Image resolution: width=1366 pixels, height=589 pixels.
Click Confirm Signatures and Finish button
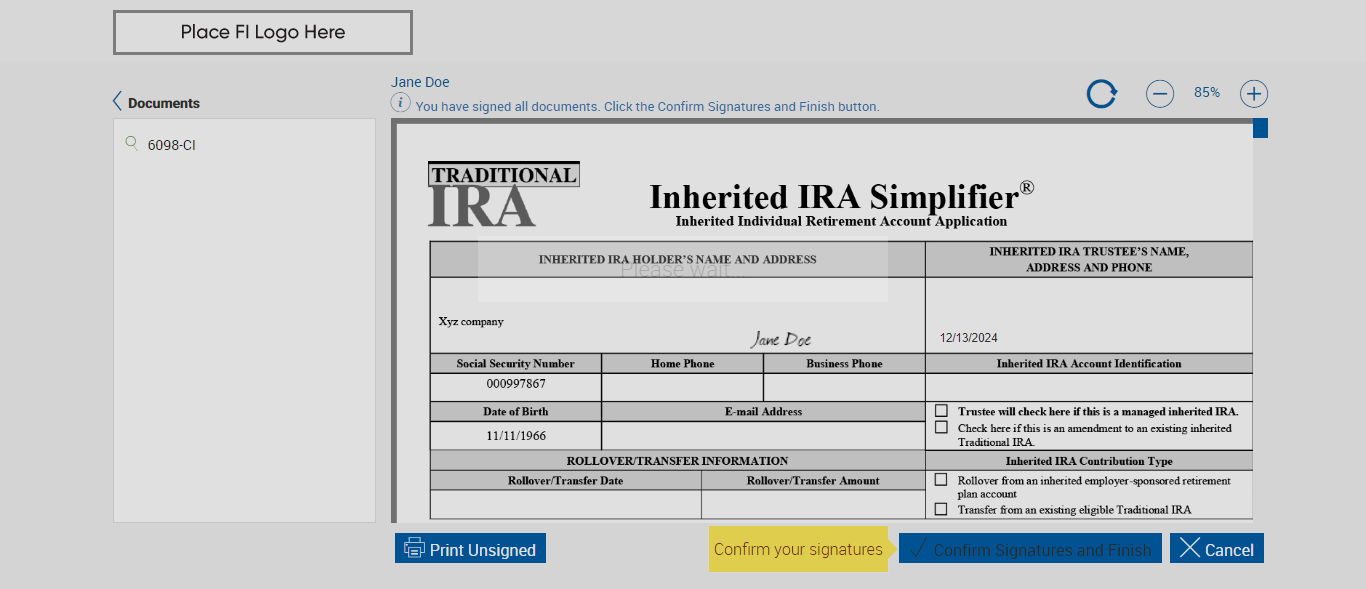pos(1030,548)
